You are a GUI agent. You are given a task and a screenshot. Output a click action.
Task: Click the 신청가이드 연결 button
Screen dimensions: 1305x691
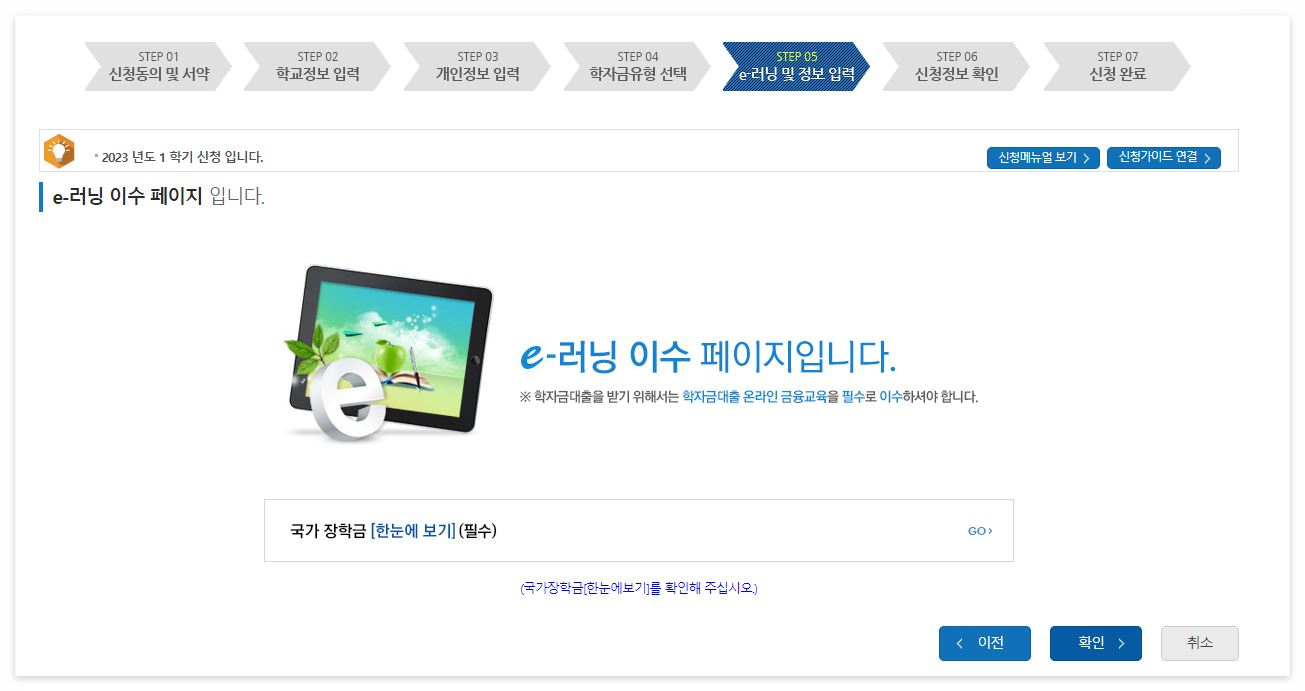pos(1163,157)
